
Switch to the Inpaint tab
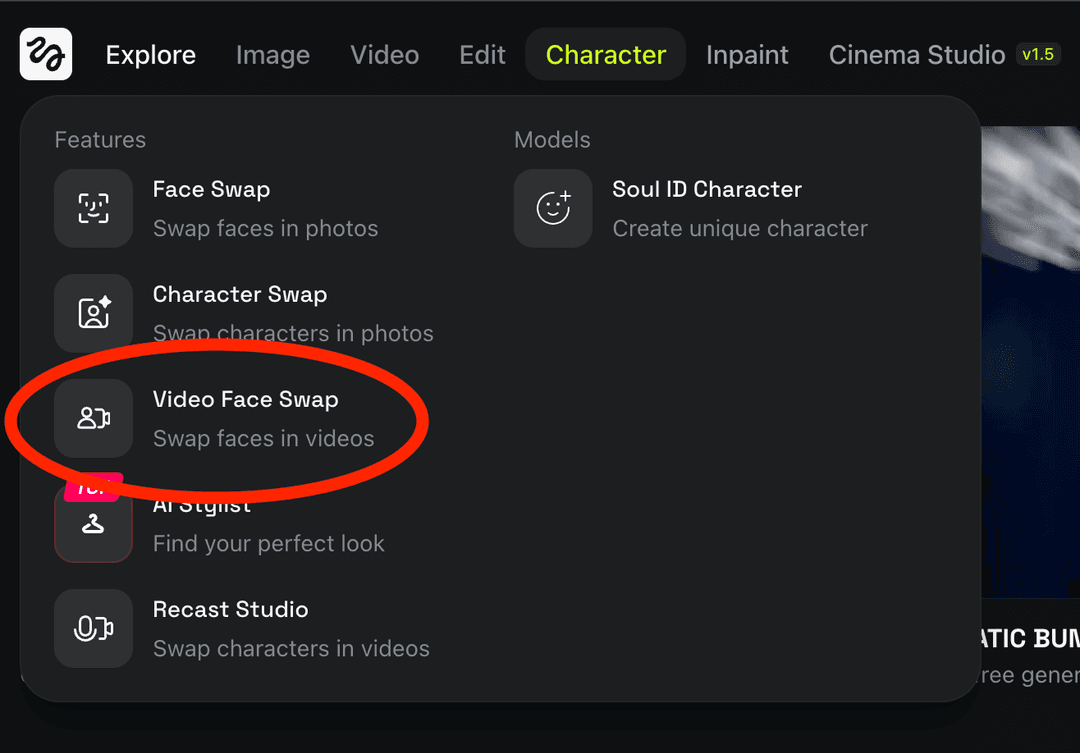click(x=747, y=55)
